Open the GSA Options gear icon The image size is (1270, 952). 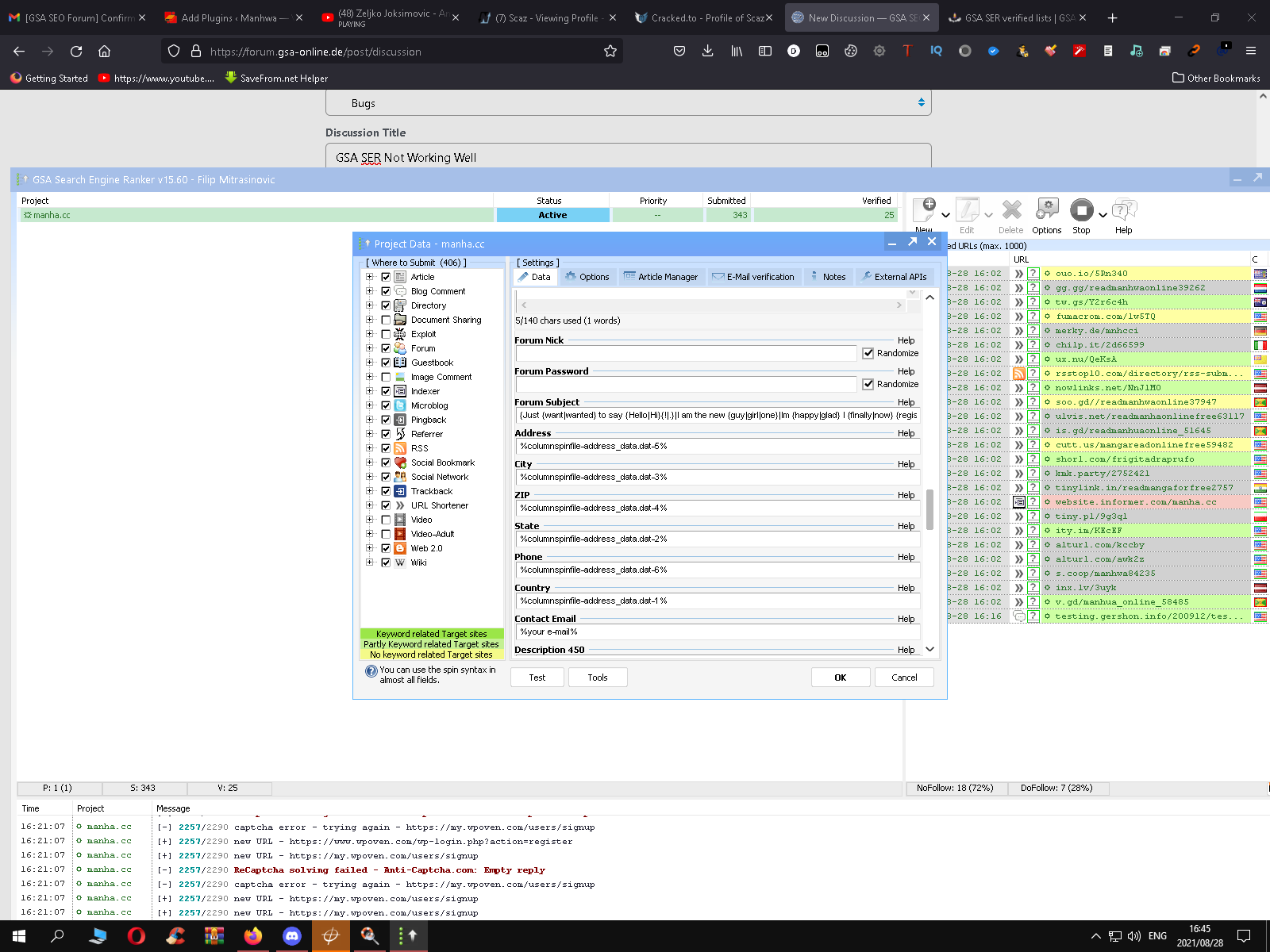[1047, 210]
